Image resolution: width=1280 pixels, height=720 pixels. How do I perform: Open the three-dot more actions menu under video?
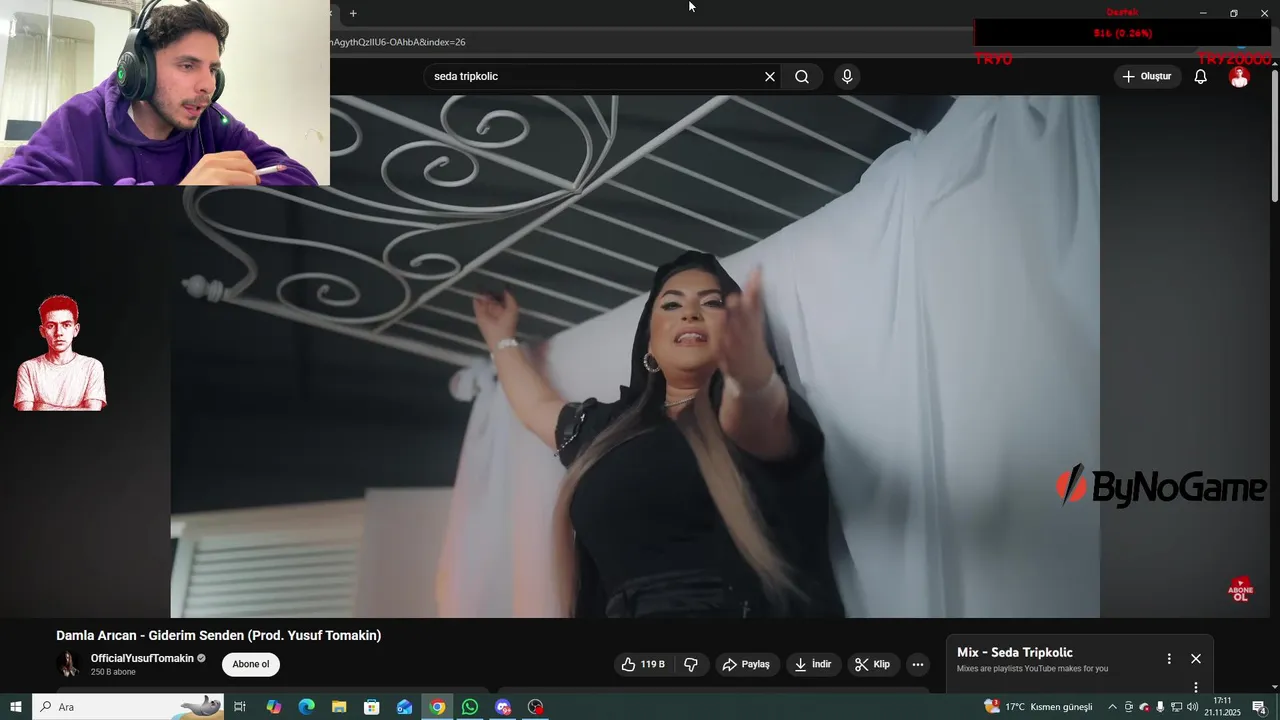click(917, 664)
